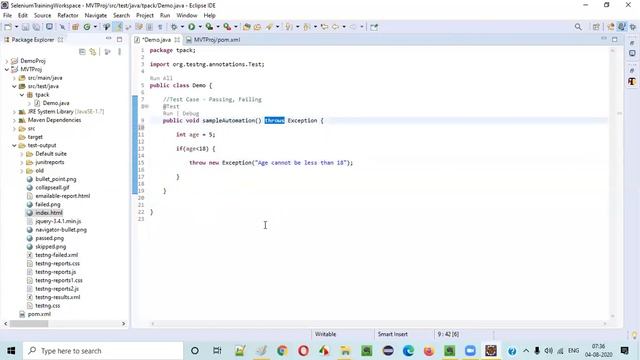
Task: Click the Open Perspective icon
Action: pyautogui.click(x=596, y=27)
